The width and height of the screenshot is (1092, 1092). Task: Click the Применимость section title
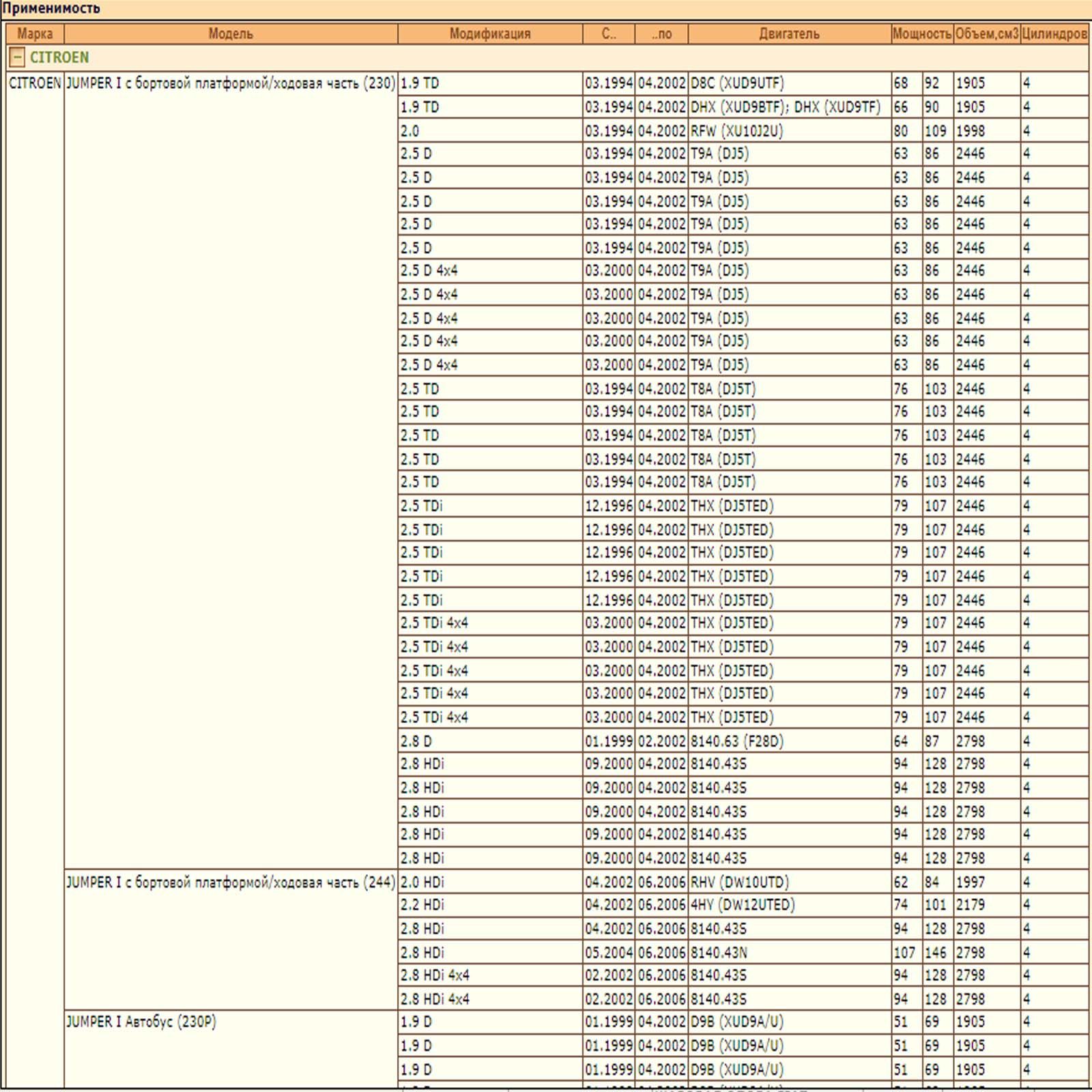(x=51, y=9)
